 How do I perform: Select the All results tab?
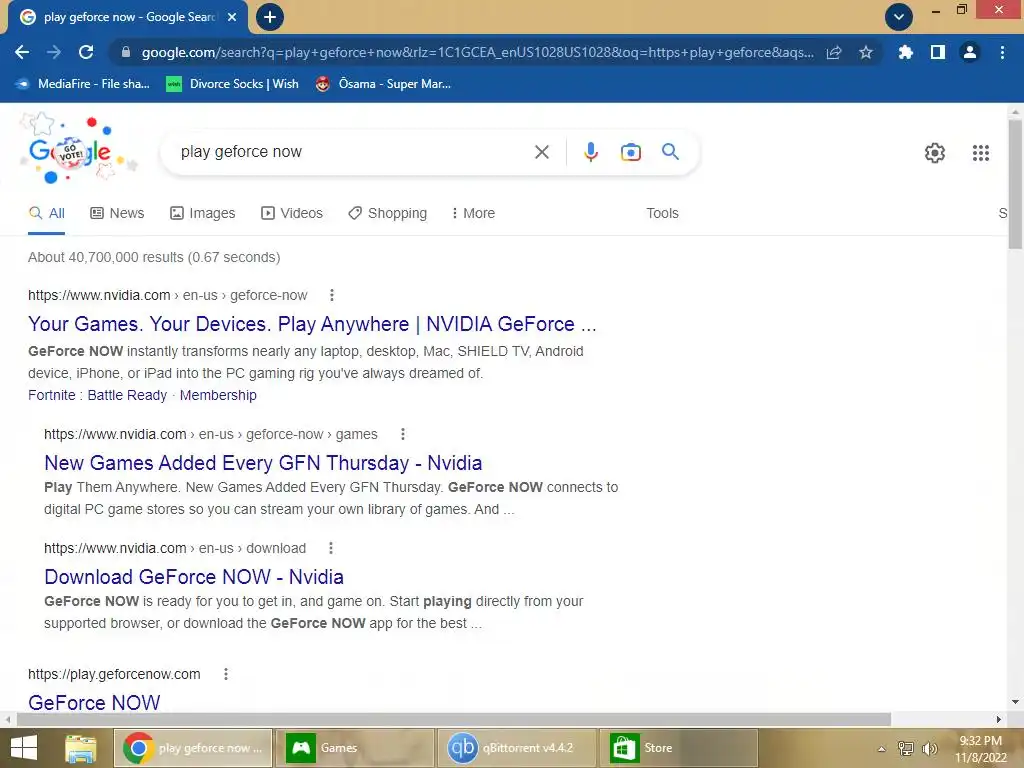tap(46, 214)
